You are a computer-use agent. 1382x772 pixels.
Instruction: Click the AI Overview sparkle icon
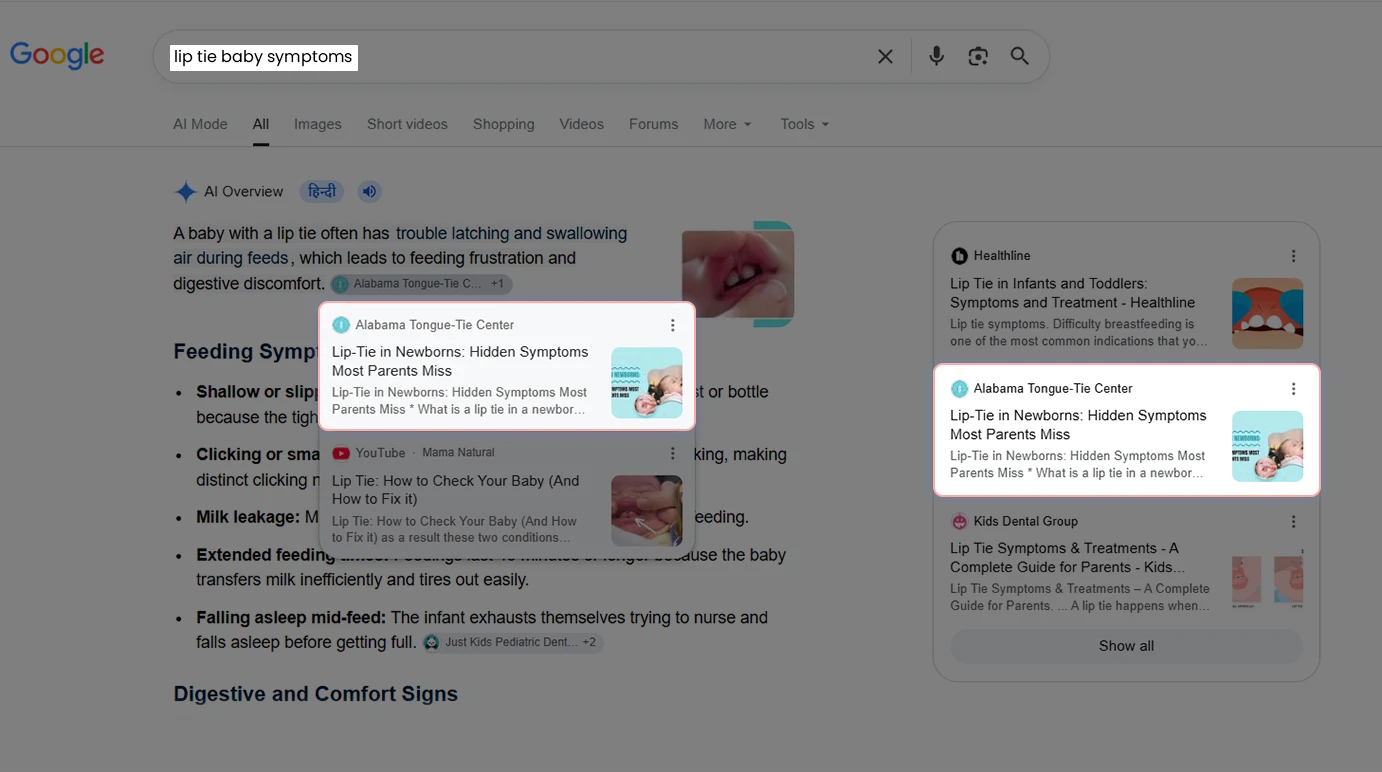click(185, 192)
